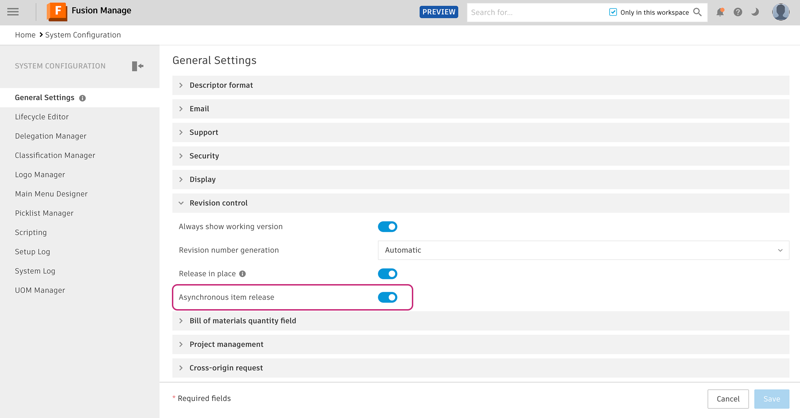
Task: Click Asynchronous item release label
Action: point(227,297)
